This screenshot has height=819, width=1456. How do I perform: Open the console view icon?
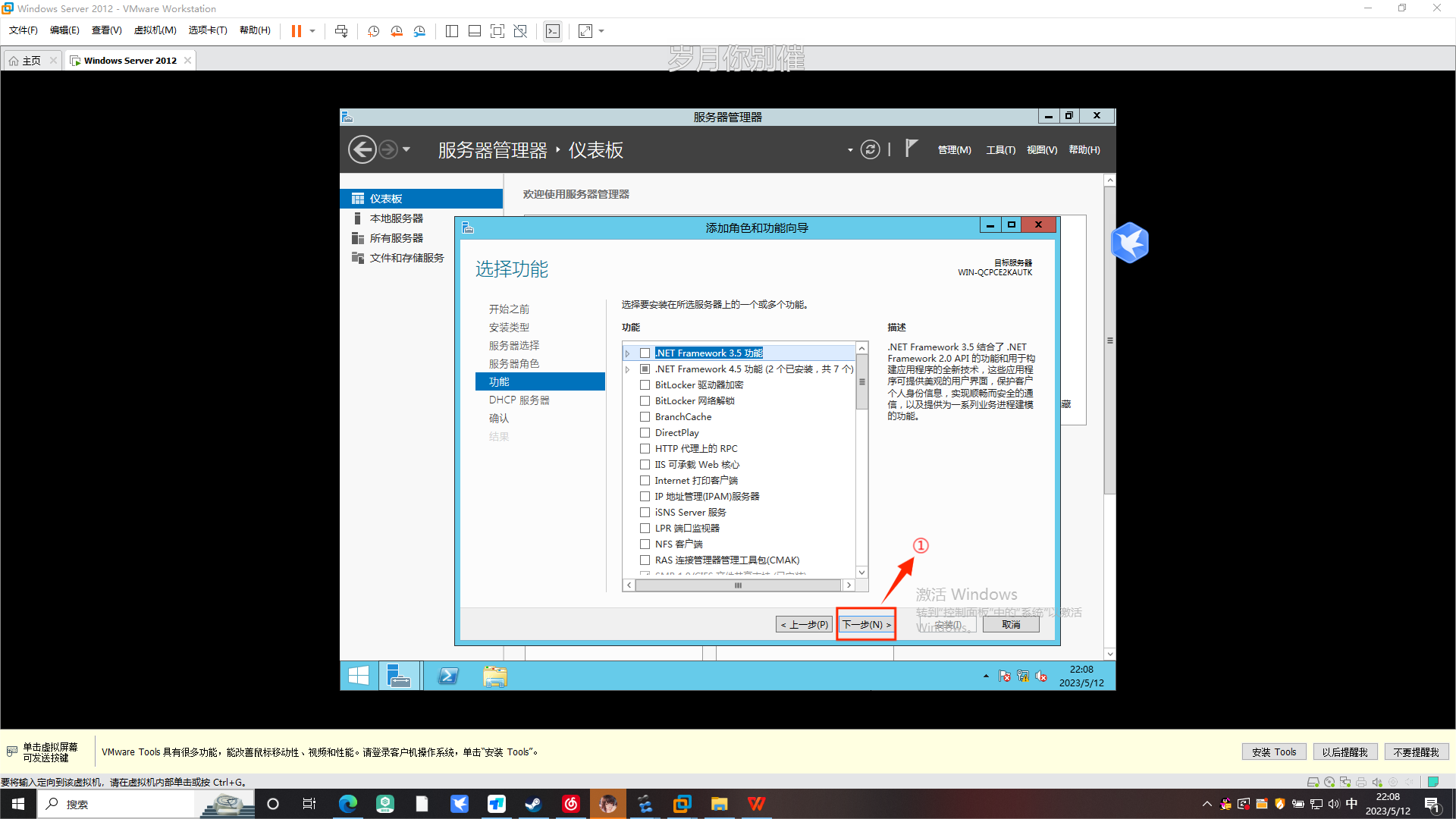(553, 31)
